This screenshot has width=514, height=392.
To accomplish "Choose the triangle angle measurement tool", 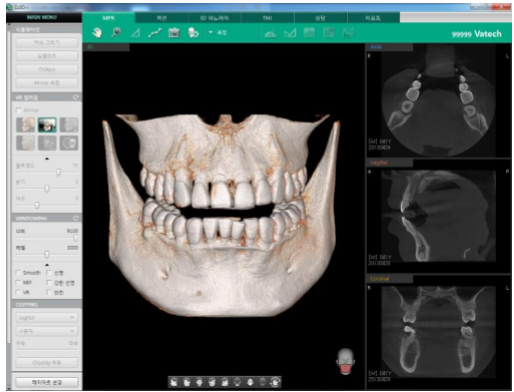I will tap(135, 33).
